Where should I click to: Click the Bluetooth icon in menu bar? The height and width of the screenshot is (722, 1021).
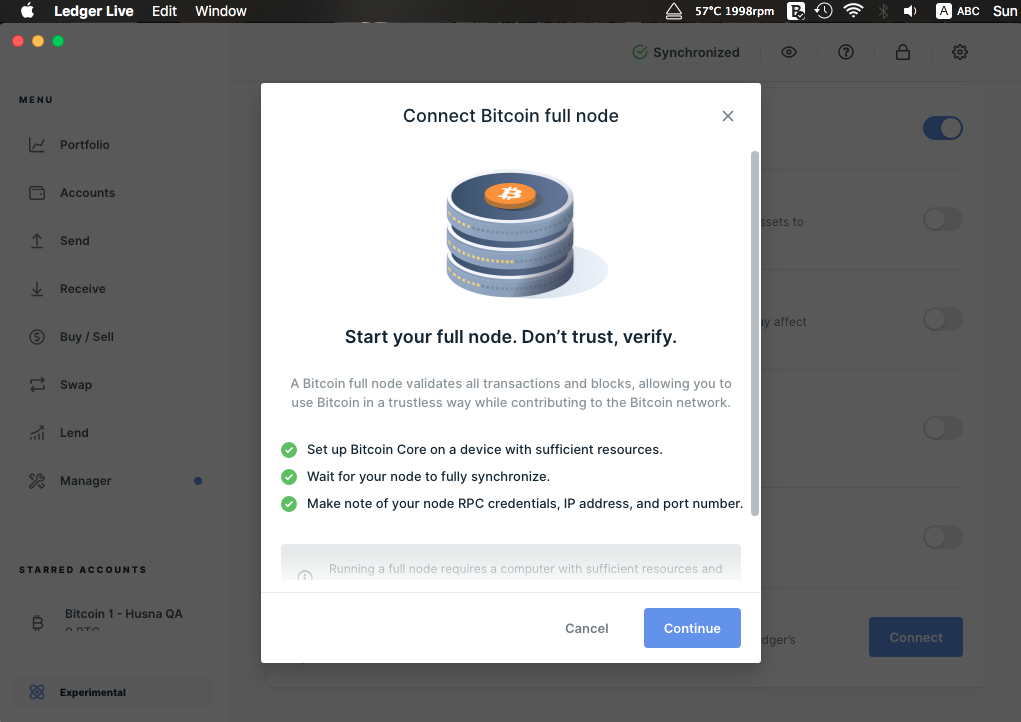tap(884, 11)
